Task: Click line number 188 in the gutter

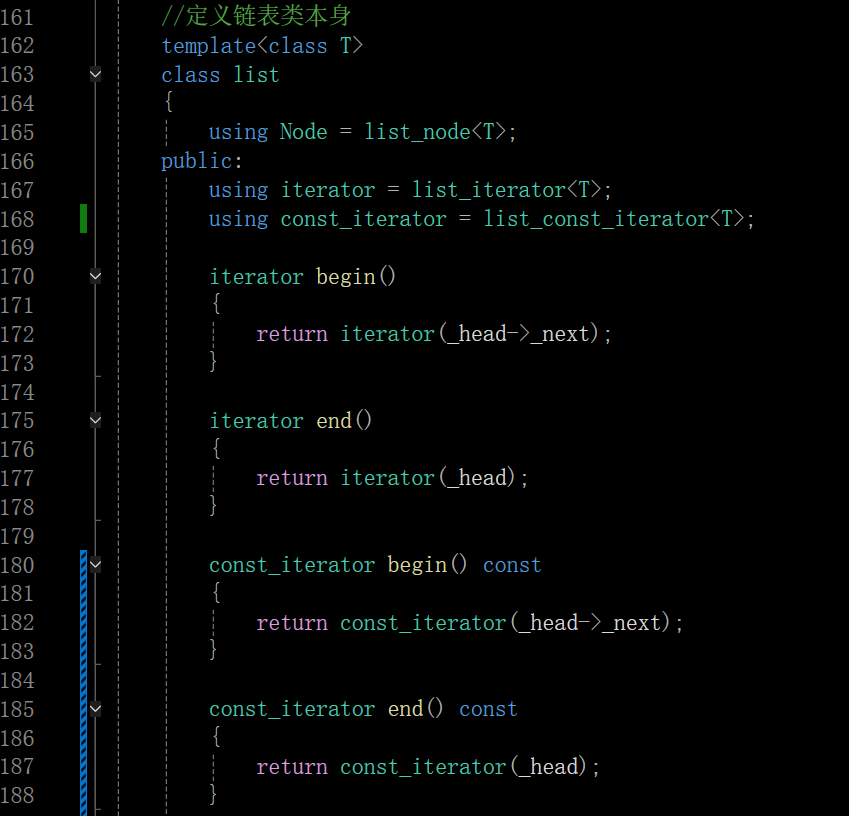Action: coord(17,796)
